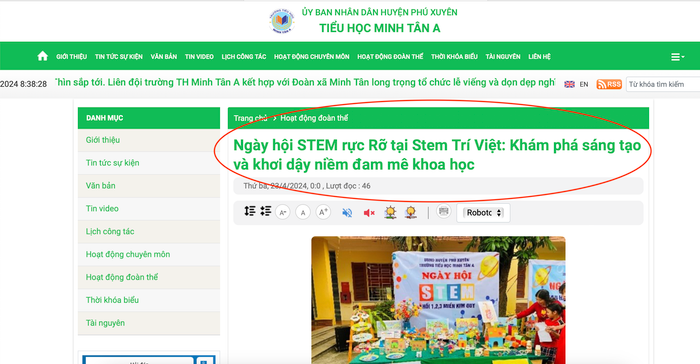Go to the home page icon

coord(42,56)
